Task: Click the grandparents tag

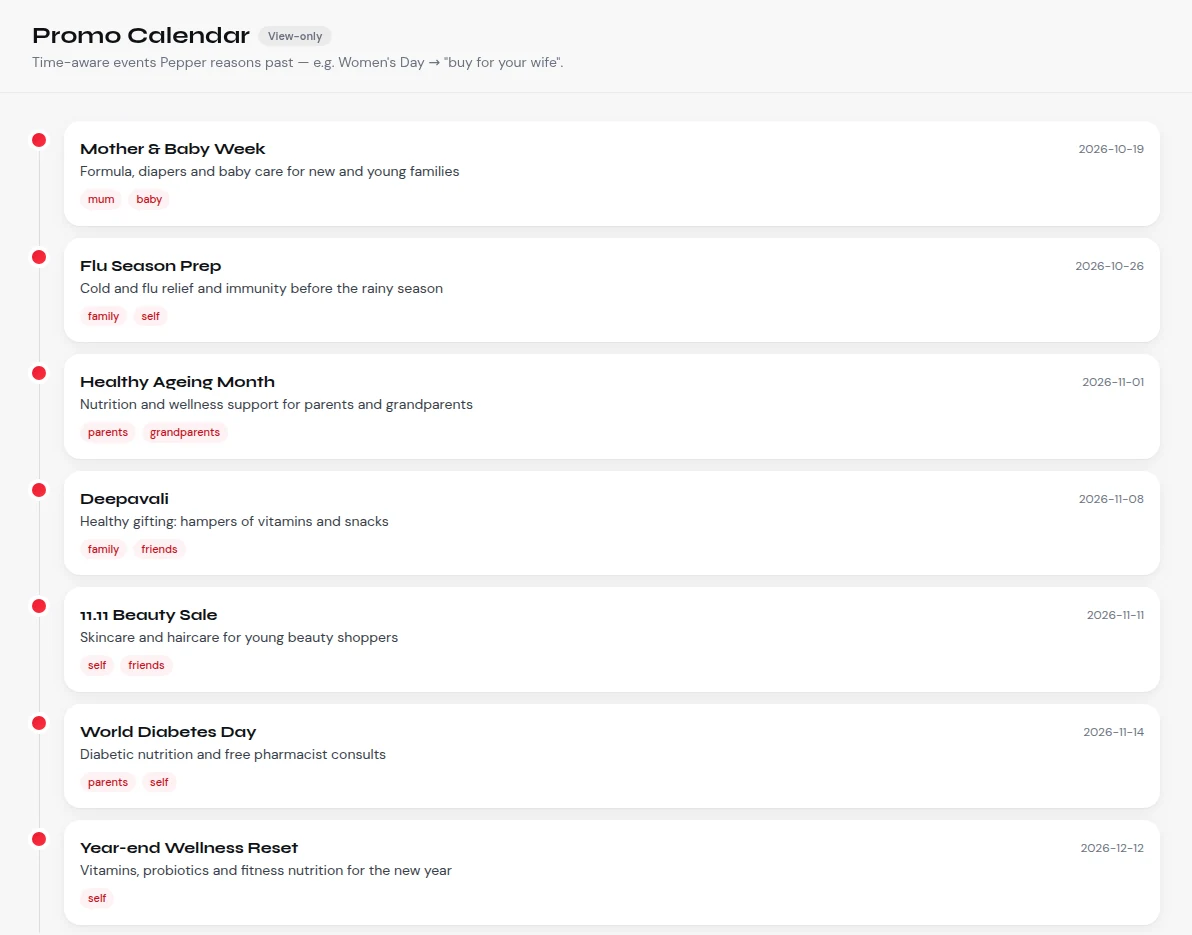Action: click(x=185, y=433)
